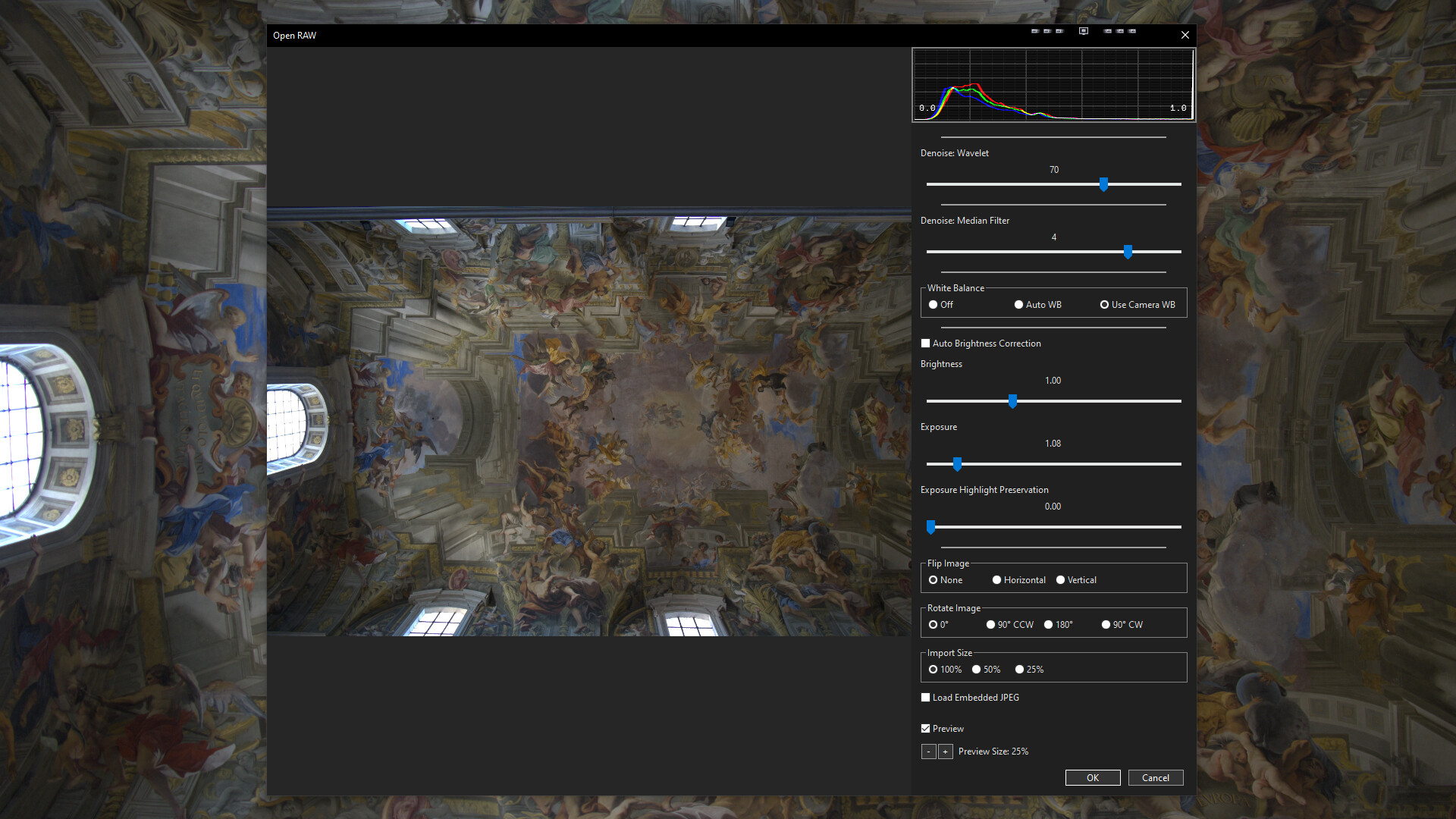Click the Flip Image group label

tap(948, 563)
